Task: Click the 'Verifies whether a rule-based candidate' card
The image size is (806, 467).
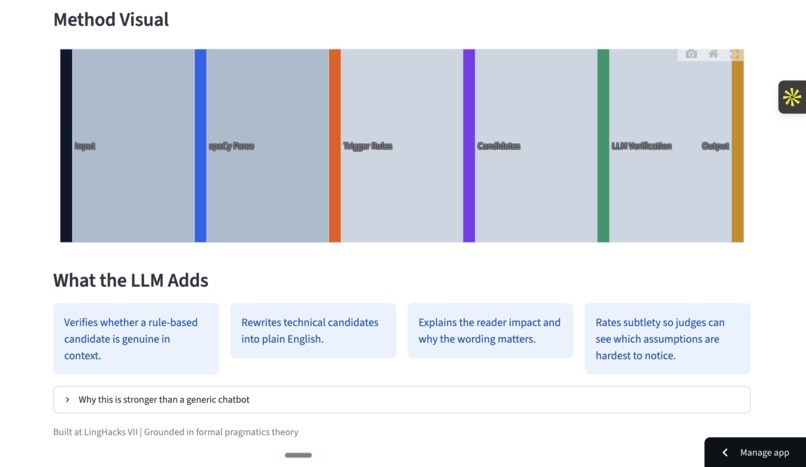Action: coord(136,339)
